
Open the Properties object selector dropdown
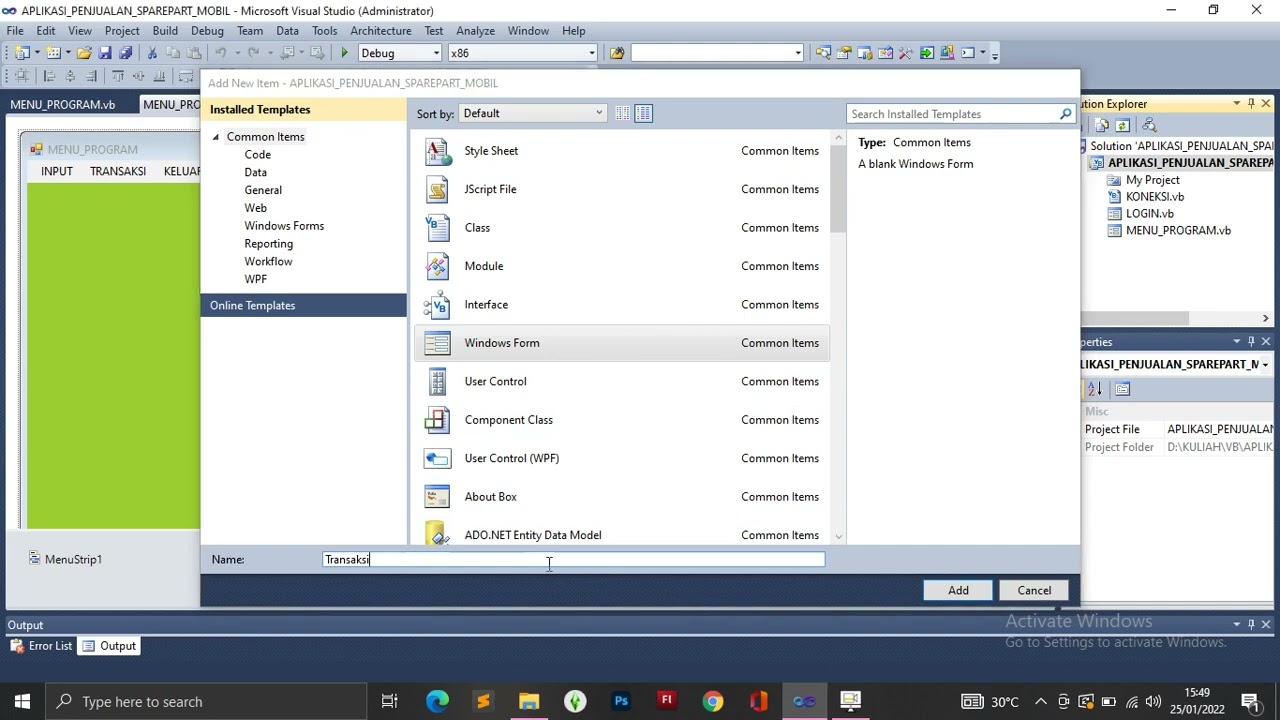pos(1265,365)
